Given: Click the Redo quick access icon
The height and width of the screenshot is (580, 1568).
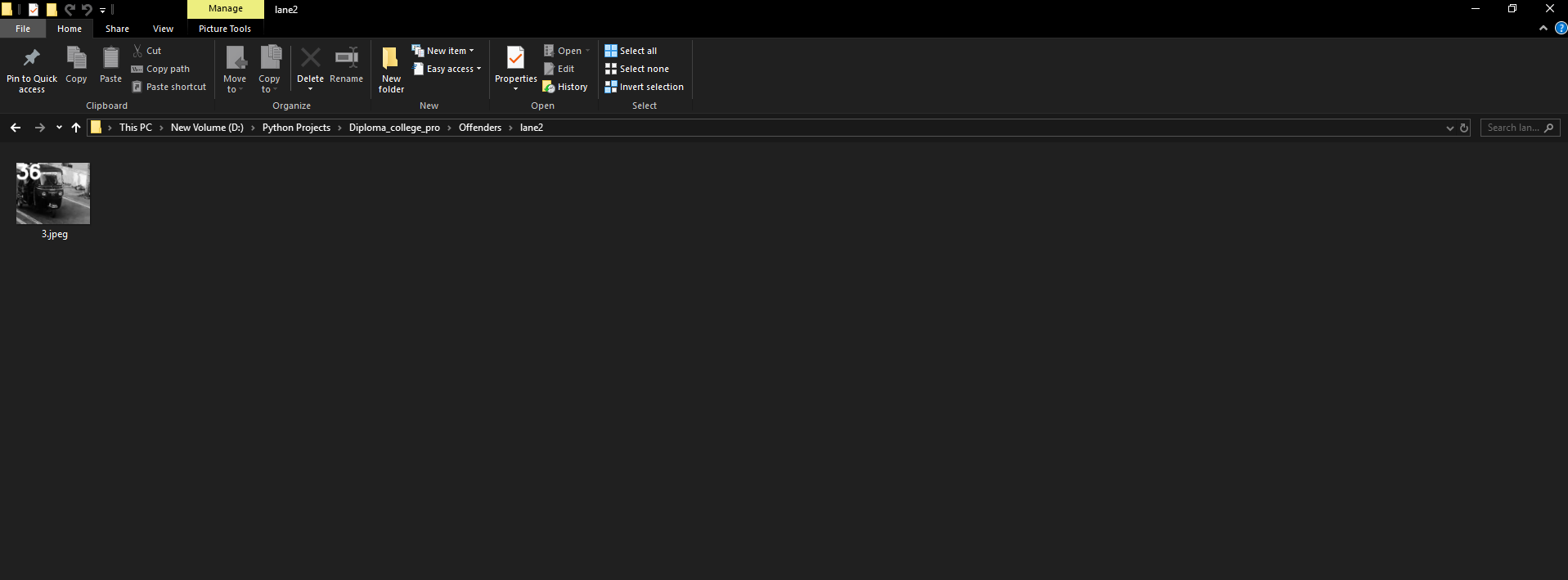Looking at the screenshot, I should 87,10.
